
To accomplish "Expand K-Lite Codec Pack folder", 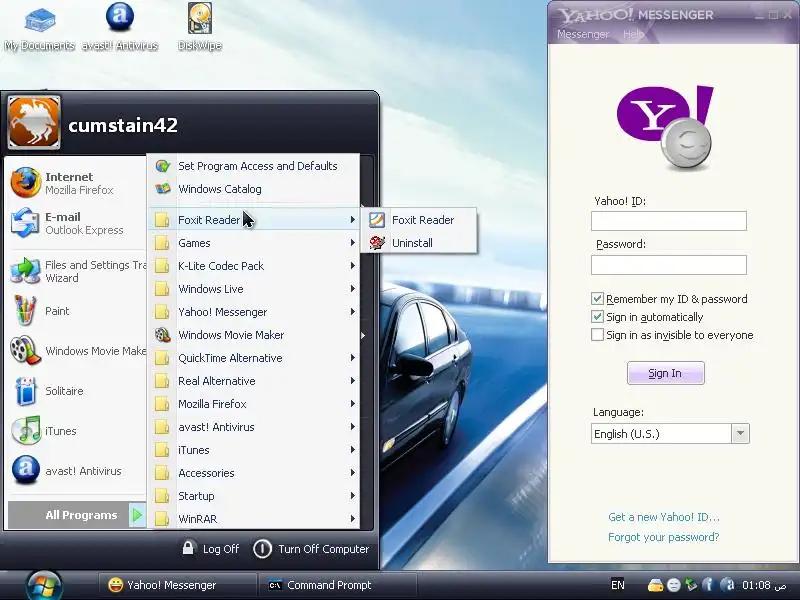I will point(254,266).
